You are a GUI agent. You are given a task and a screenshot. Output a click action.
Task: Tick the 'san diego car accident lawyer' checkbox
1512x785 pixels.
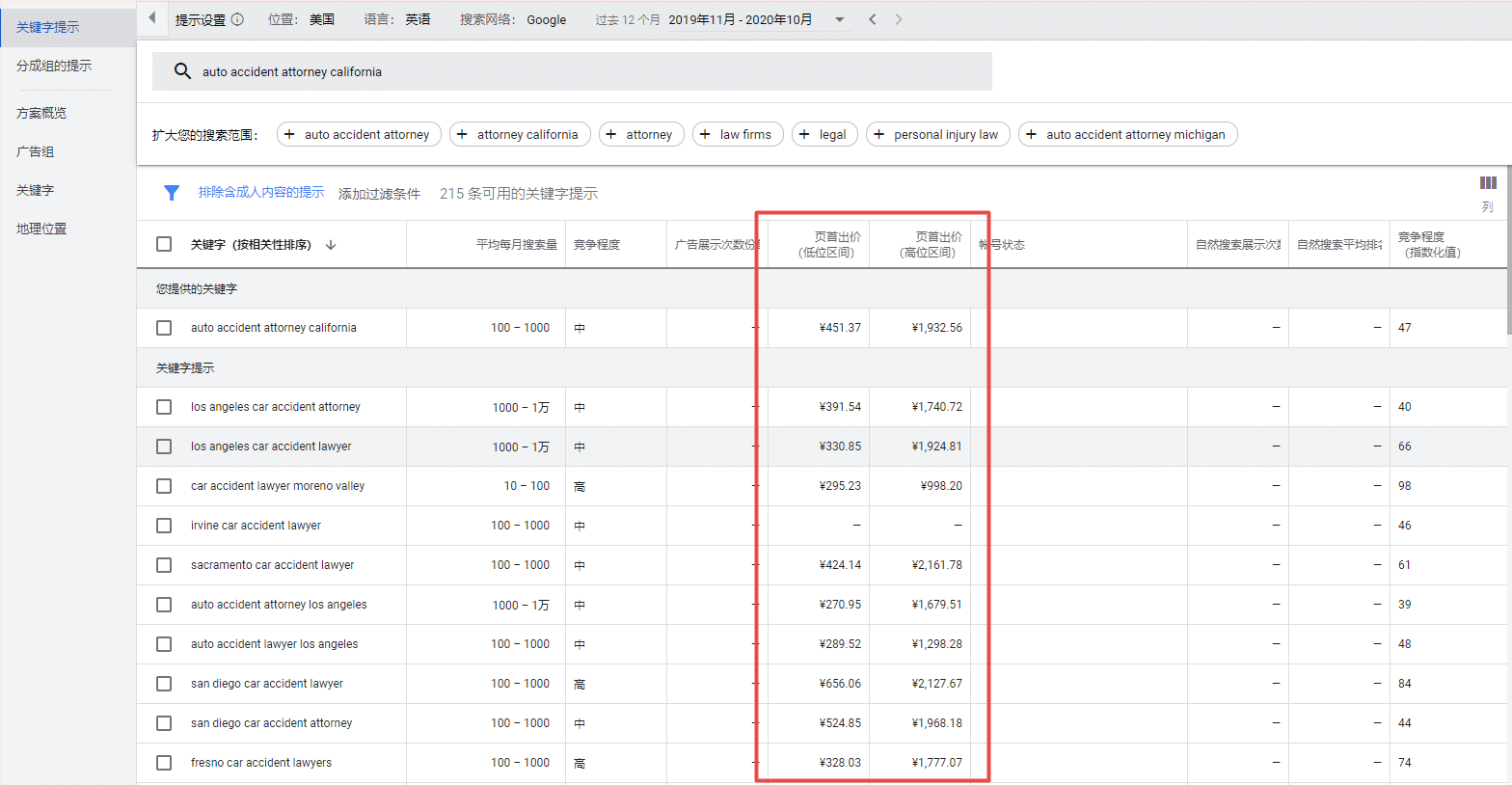164,684
